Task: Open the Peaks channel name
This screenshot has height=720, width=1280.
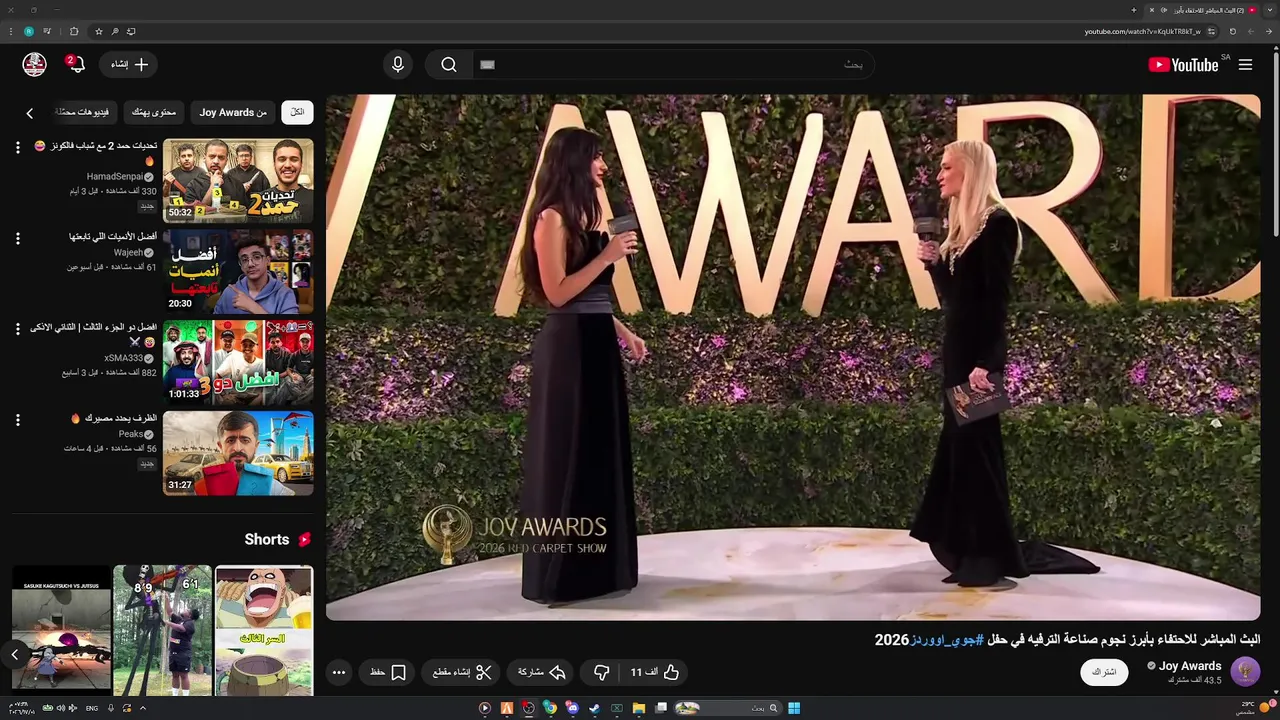Action: pyautogui.click(x=131, y=434)
